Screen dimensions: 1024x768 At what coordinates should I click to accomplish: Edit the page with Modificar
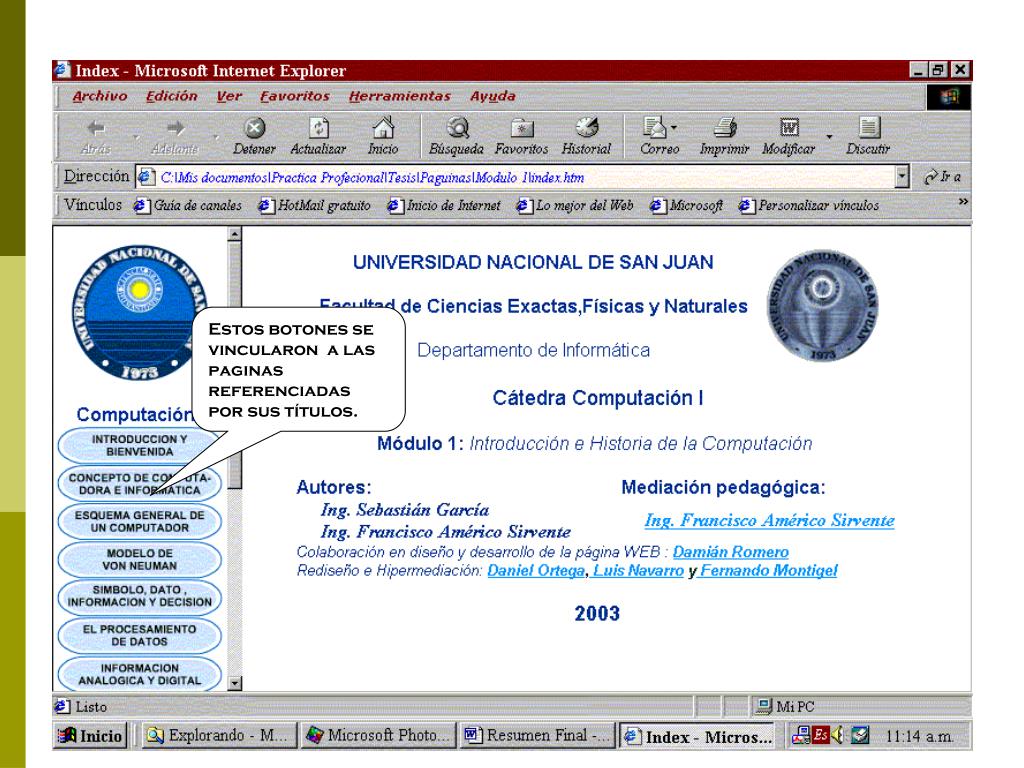[x=788, y=136]
